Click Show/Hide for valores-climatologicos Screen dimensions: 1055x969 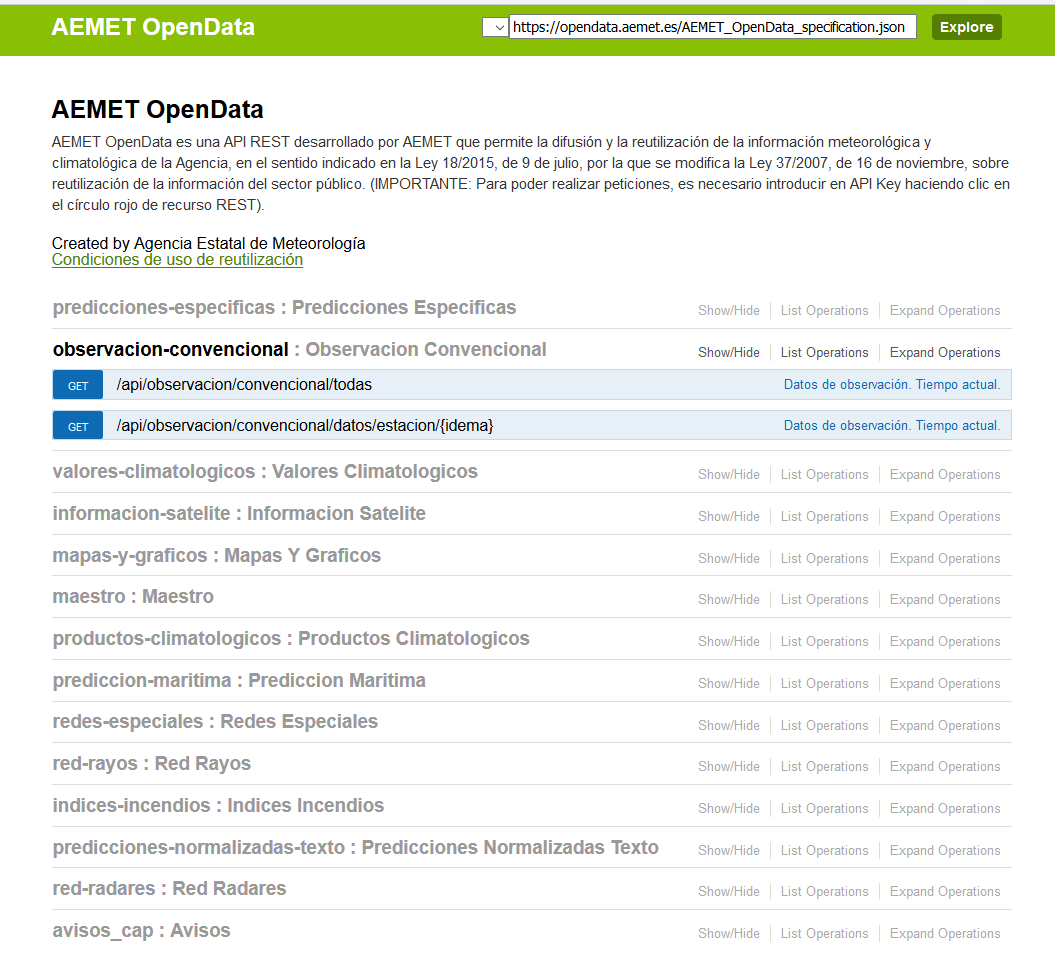coord(729,474)
